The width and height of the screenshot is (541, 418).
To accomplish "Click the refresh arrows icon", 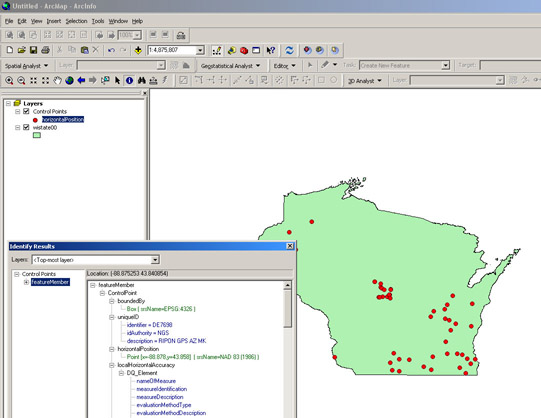I will (x=289, y=50).
